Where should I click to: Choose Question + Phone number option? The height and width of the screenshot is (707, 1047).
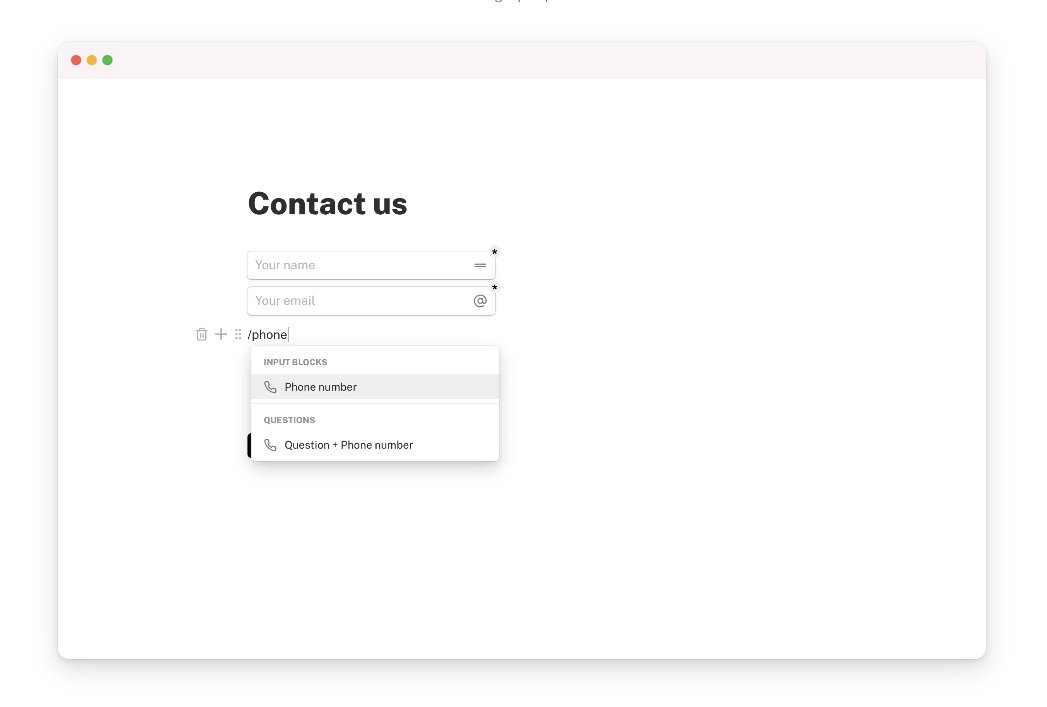click(375, 445)
